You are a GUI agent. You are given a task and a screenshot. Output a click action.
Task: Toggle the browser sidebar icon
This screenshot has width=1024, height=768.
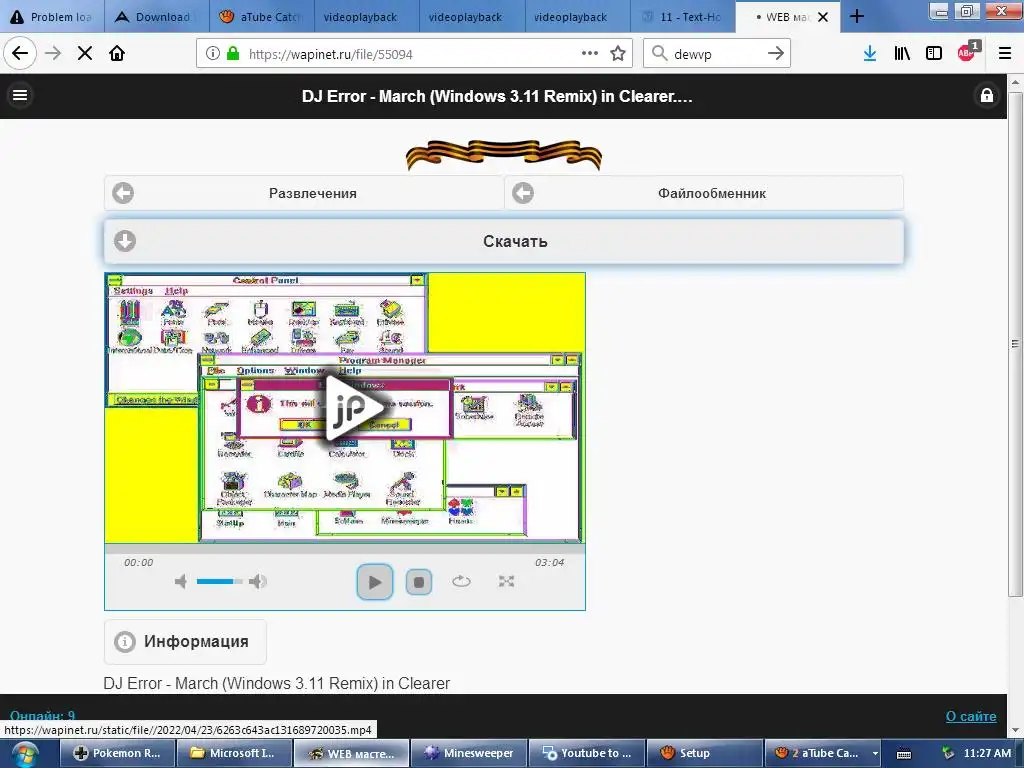click(x=934, y=54)
